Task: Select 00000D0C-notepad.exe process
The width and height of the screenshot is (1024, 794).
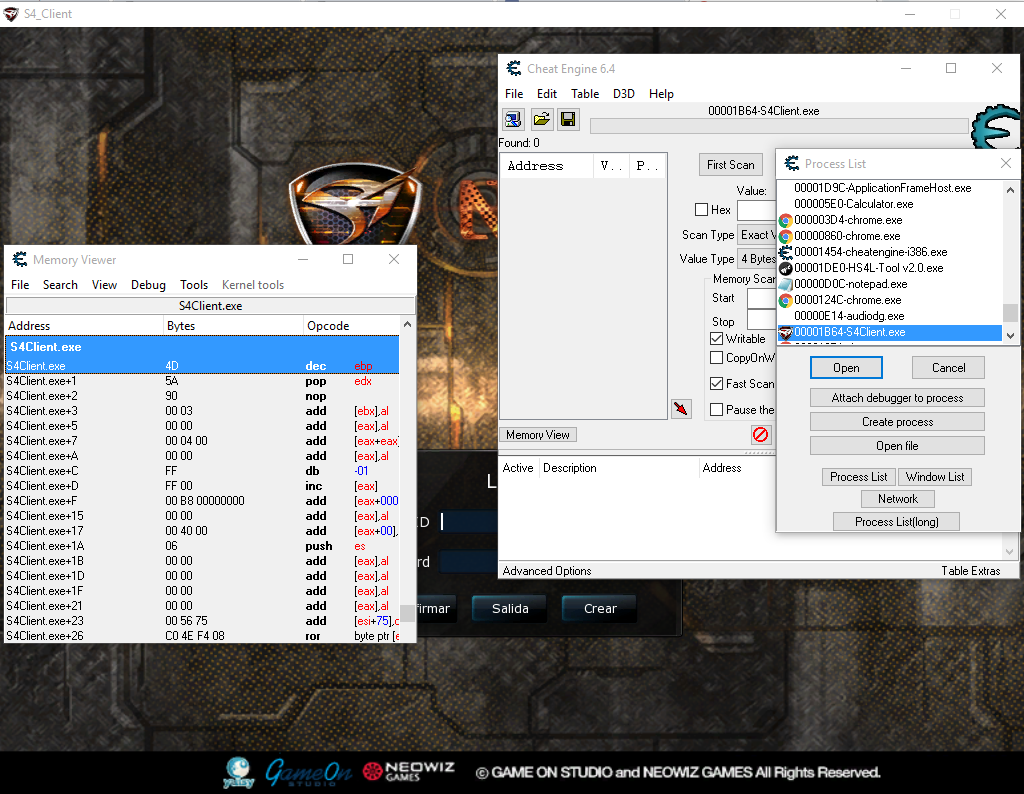Action: 889,284
